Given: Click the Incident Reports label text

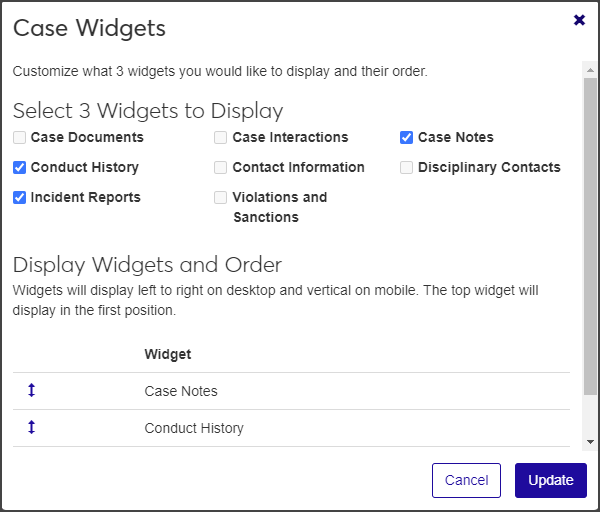Looking at the screenshot, I should pyautogui.click(x=86, y=198).
